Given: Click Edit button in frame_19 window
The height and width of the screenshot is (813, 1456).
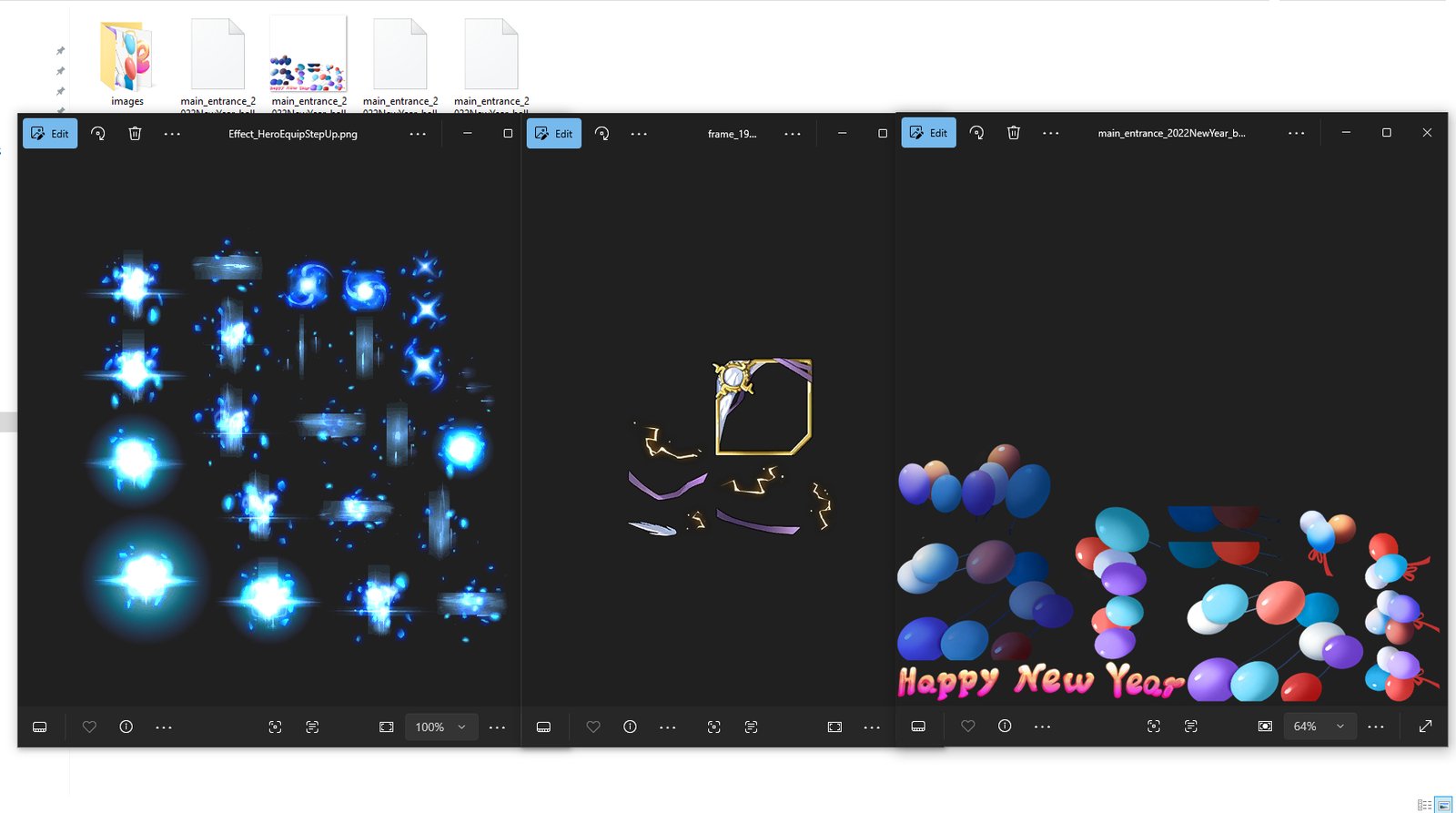Looking at the screenshot, I should point(553,134).
